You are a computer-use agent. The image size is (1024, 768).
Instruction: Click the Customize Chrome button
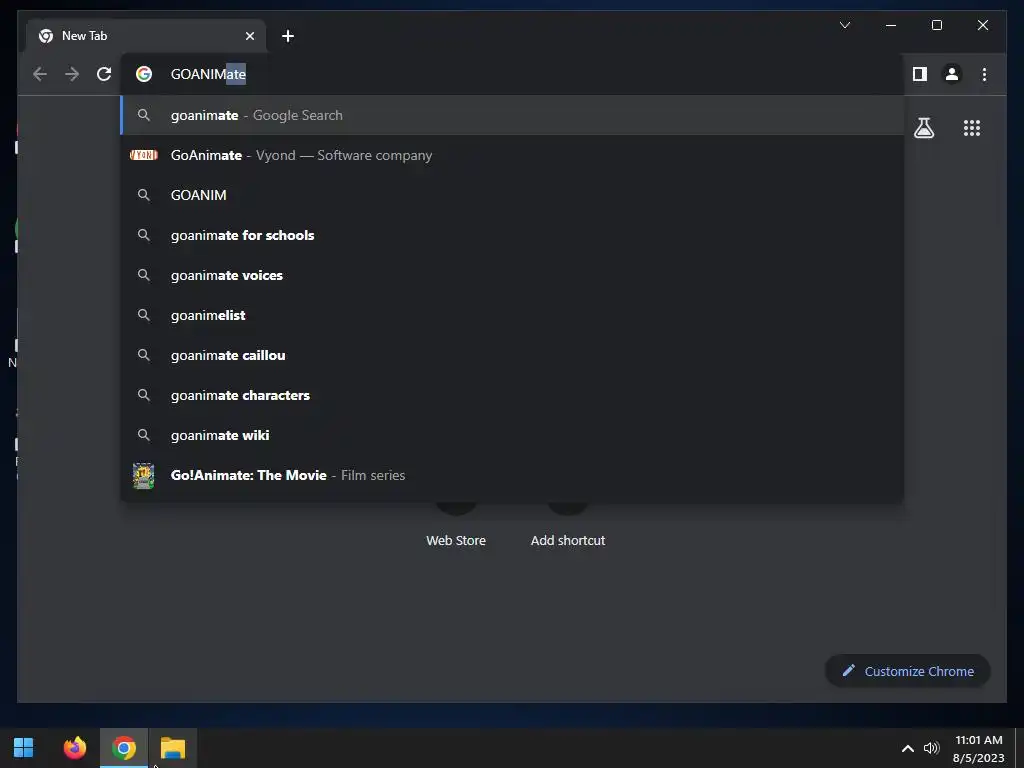pyautogui.click(x=908, y=671)
